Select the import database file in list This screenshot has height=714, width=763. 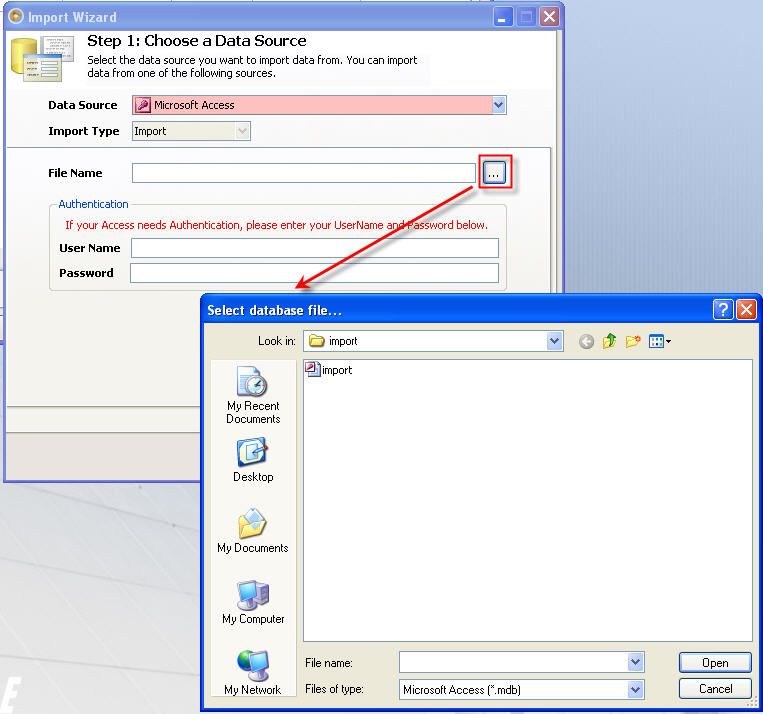[328, 370]
